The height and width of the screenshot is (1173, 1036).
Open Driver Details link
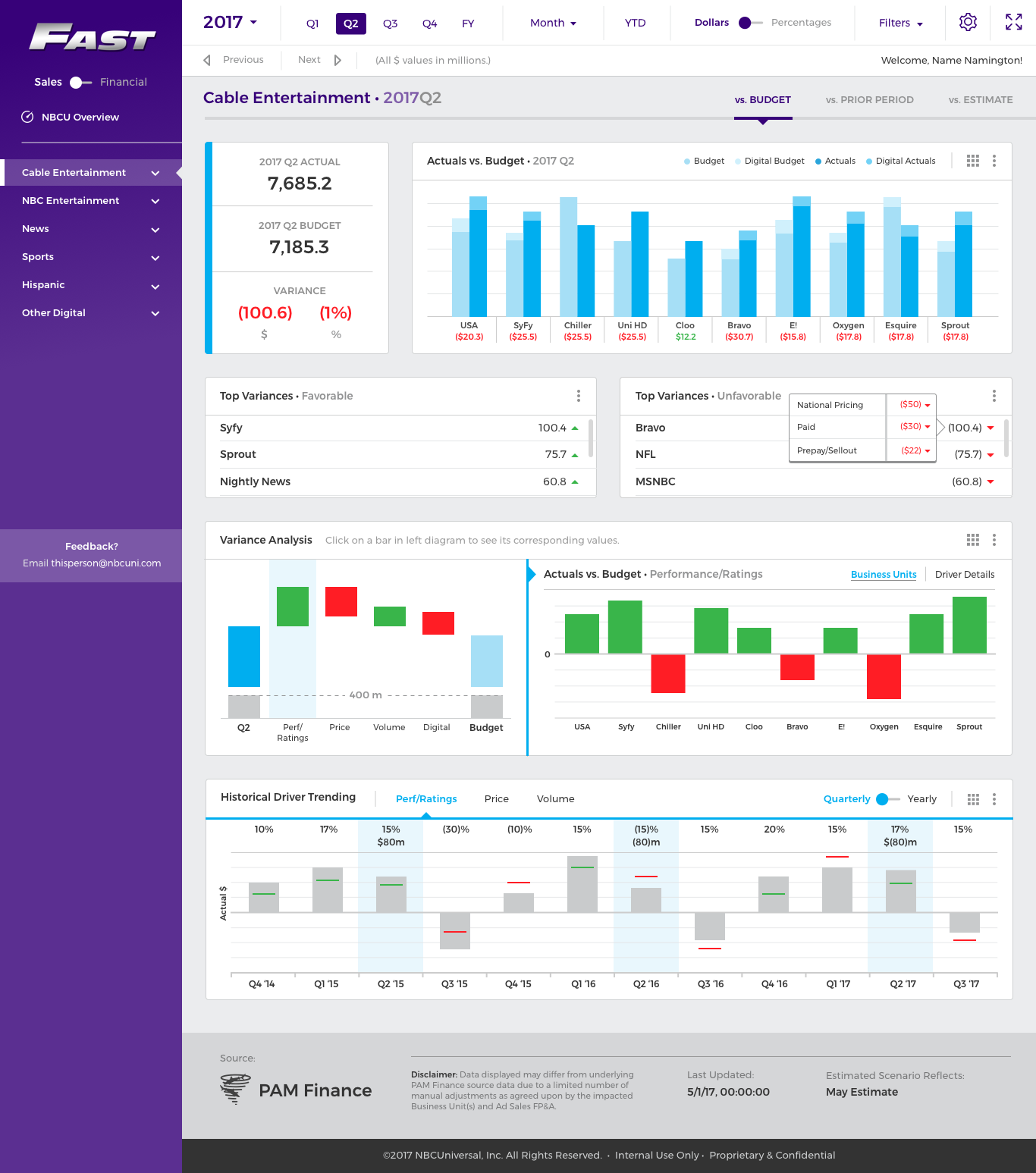click(x=965, y=575)
